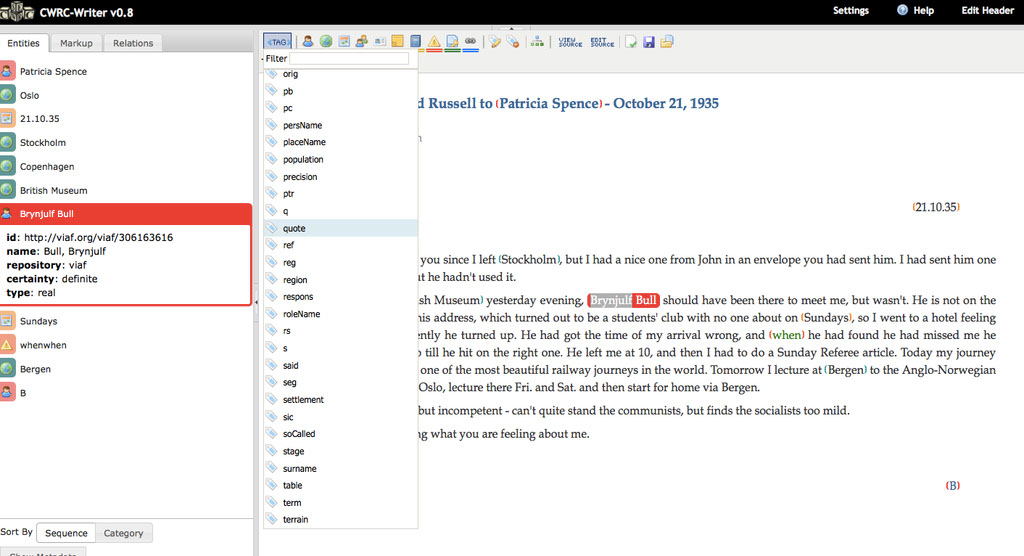The width and height of the screenshot is (1024, 556).
Task: Expand the Stockholm entity in list
Action: (43, 143)
